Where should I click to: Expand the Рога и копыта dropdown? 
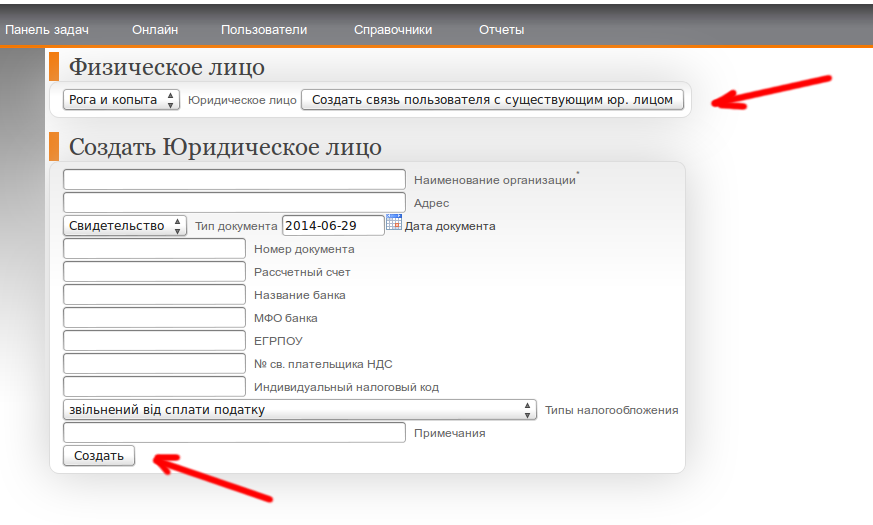pyautogui.click(x=121, y=100)
